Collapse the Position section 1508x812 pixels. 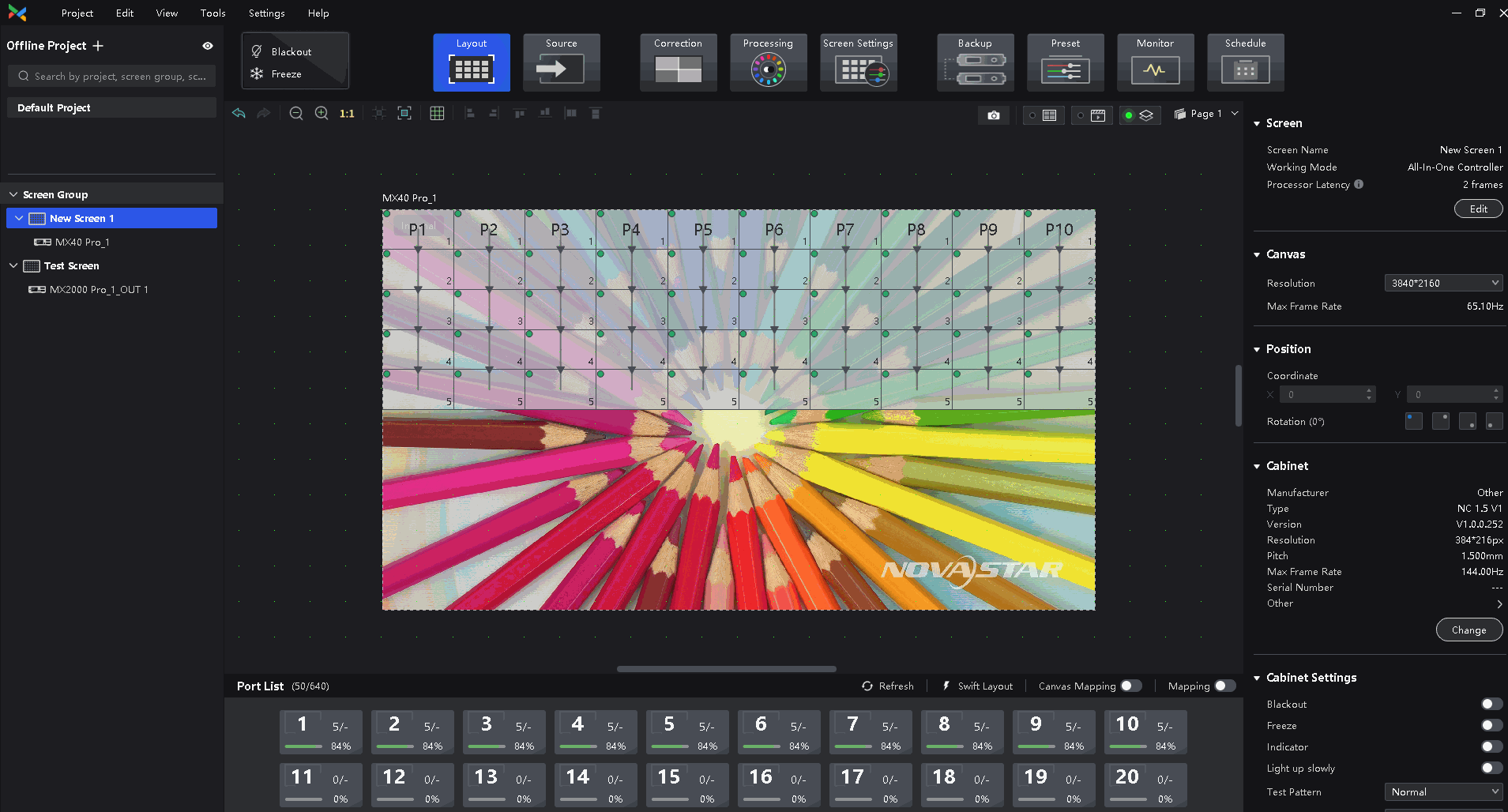click(1257, 349)
